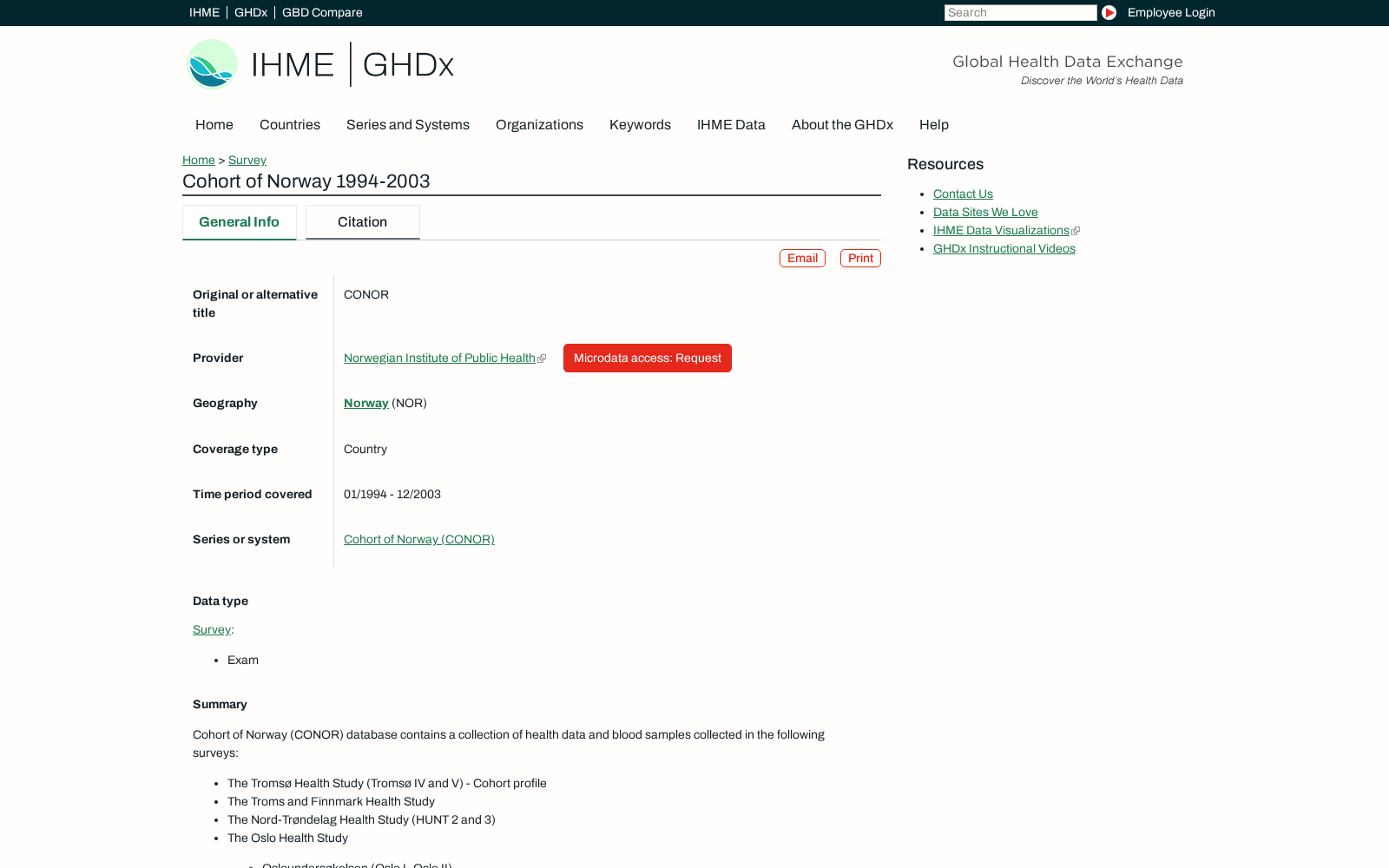This screenshot has width=1389, height=868.
Task: Click The Oslo Health Study list item
Action: click(x=288, y=838)
